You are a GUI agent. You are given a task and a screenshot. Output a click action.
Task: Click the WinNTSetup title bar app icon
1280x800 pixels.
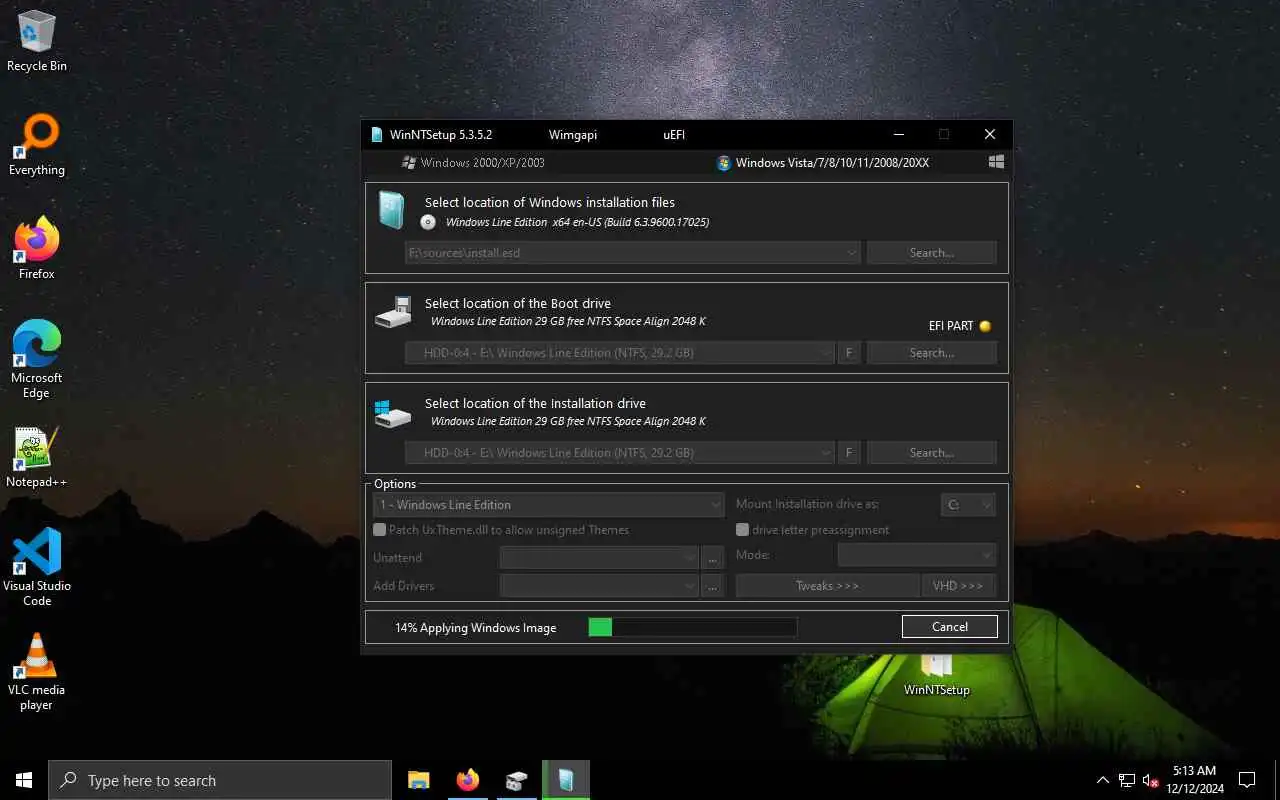376,134
